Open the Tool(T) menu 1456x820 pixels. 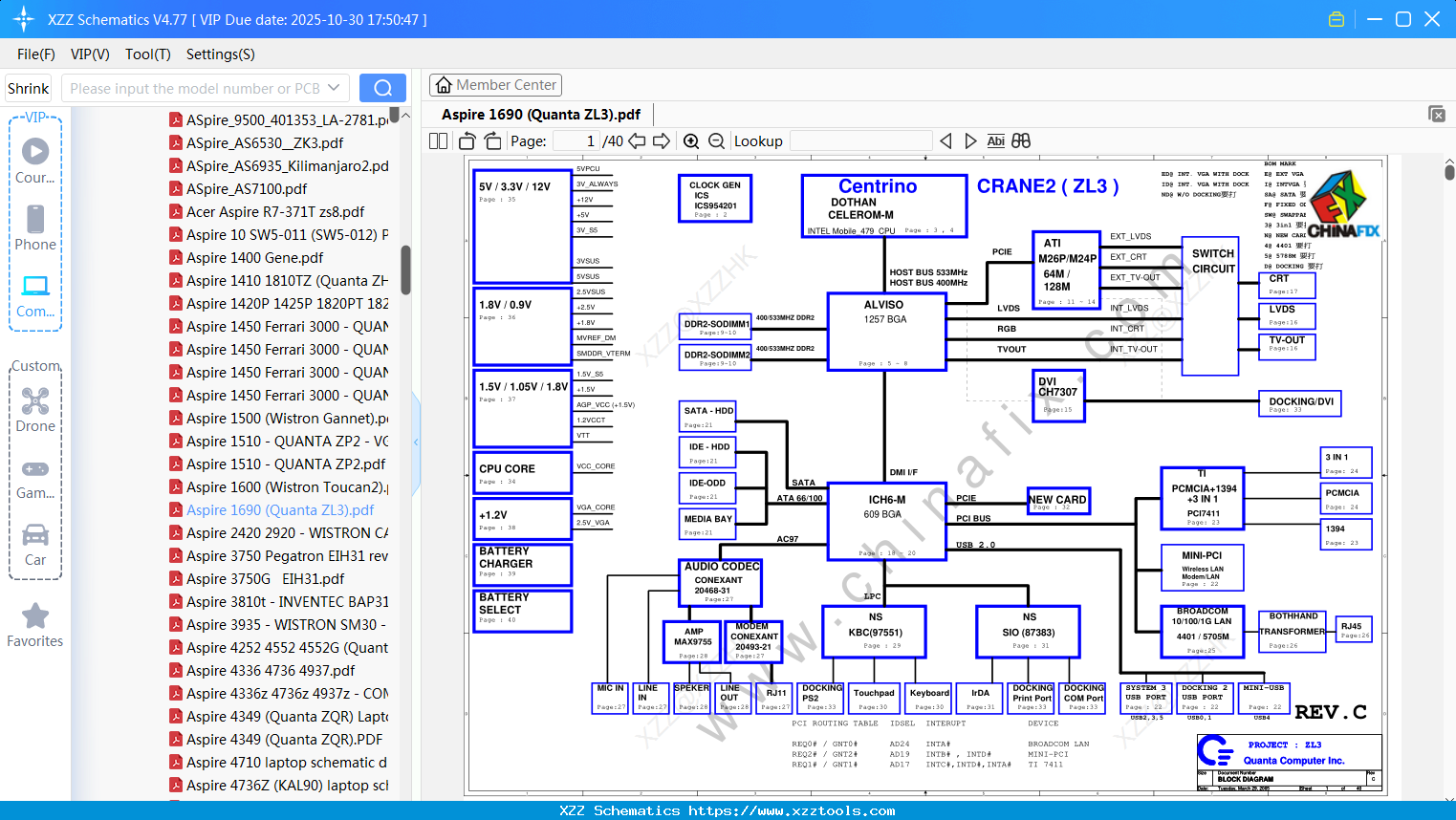[148, 54]
